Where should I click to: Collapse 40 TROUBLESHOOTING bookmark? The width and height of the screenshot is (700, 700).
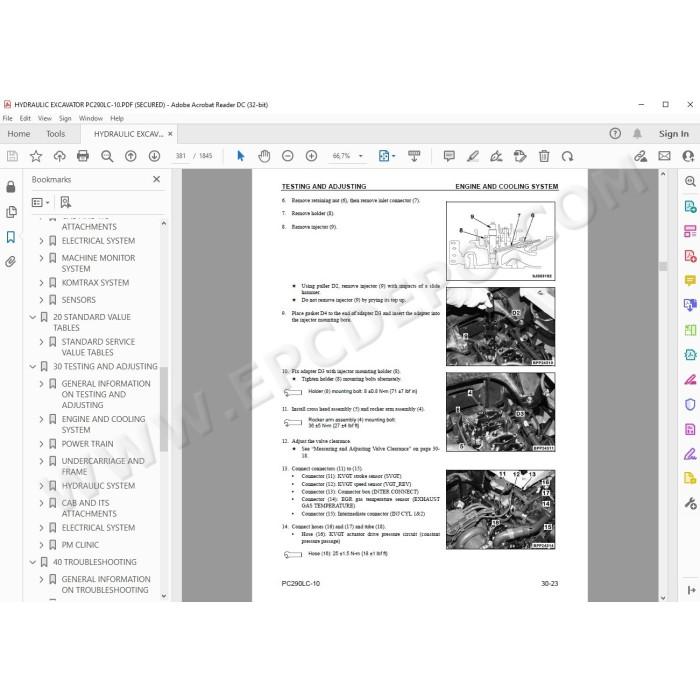[x=33, y=562]
